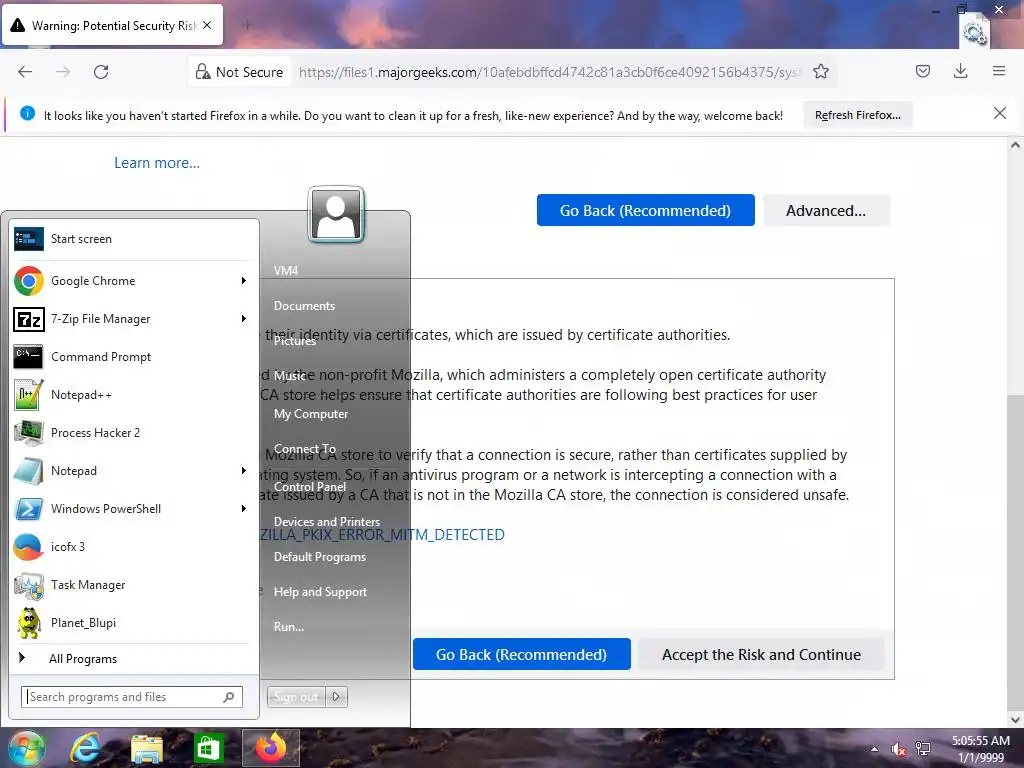
Task: Click the page scrollbar down arrow
Action: coord(1015,720)
